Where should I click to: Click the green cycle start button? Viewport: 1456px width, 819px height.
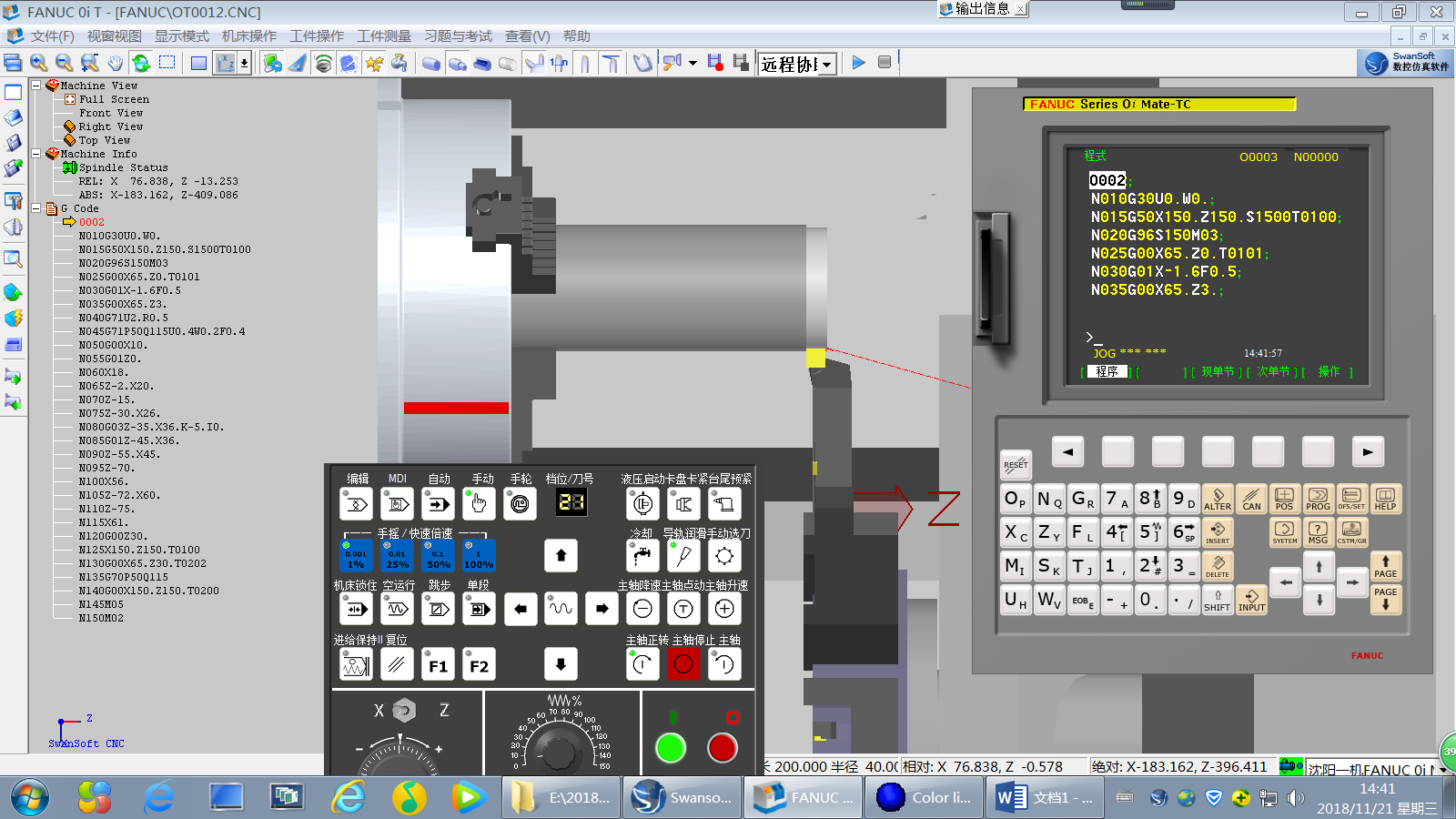[671, 747]
